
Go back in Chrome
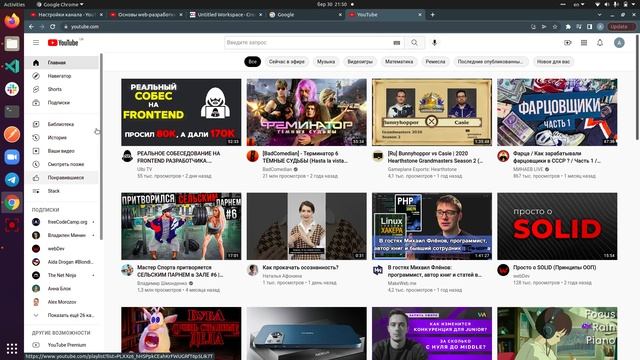(31, 27)
